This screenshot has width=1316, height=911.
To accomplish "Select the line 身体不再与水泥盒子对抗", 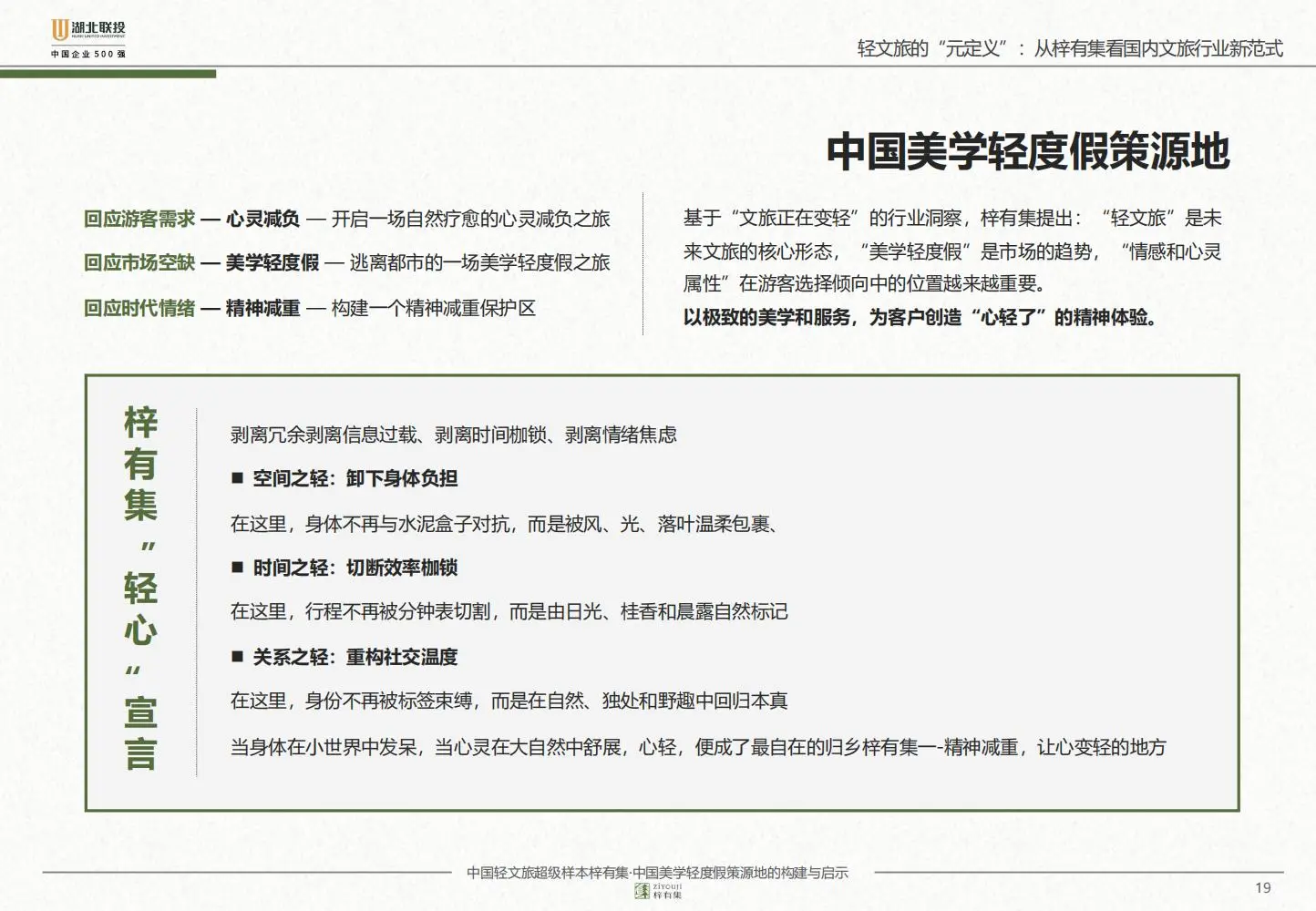I will (504, 524).
